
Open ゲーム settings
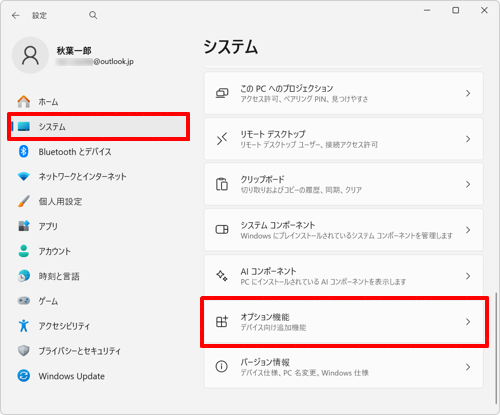(x=99, y=301)
